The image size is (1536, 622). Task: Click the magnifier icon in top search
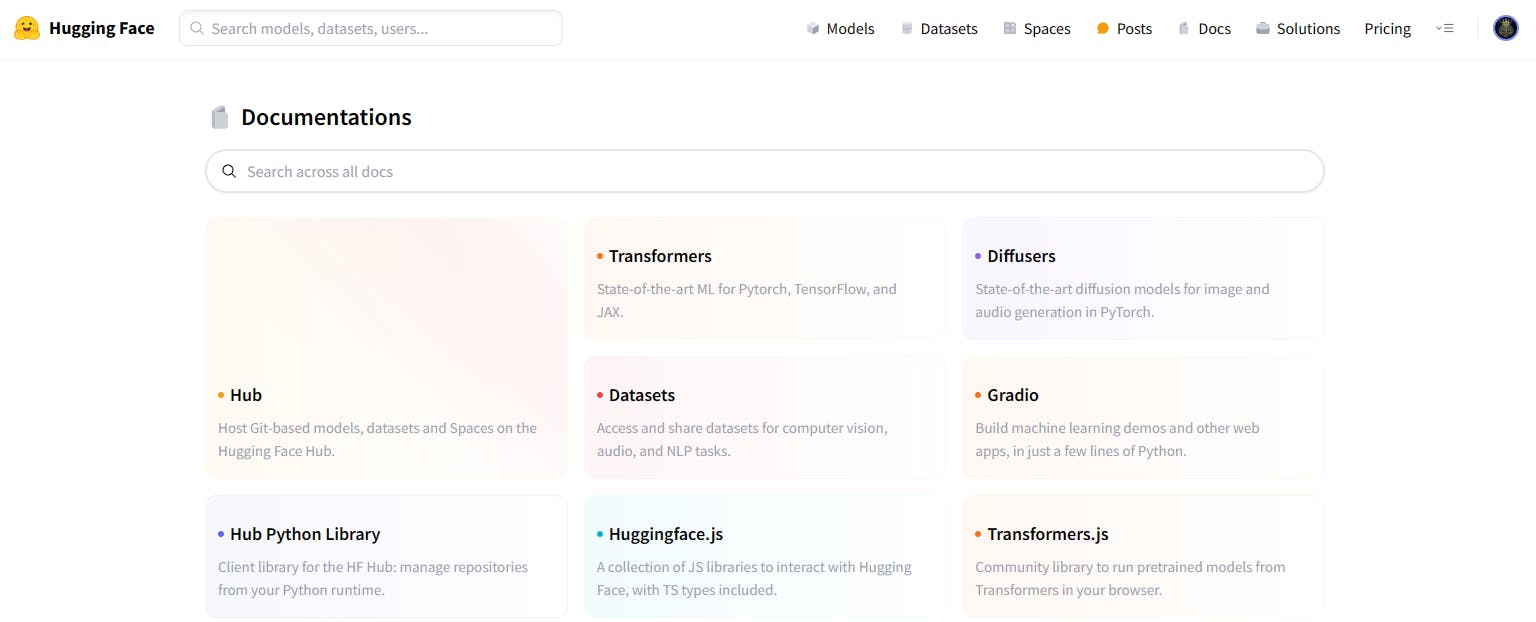click(x=197, y=28)
